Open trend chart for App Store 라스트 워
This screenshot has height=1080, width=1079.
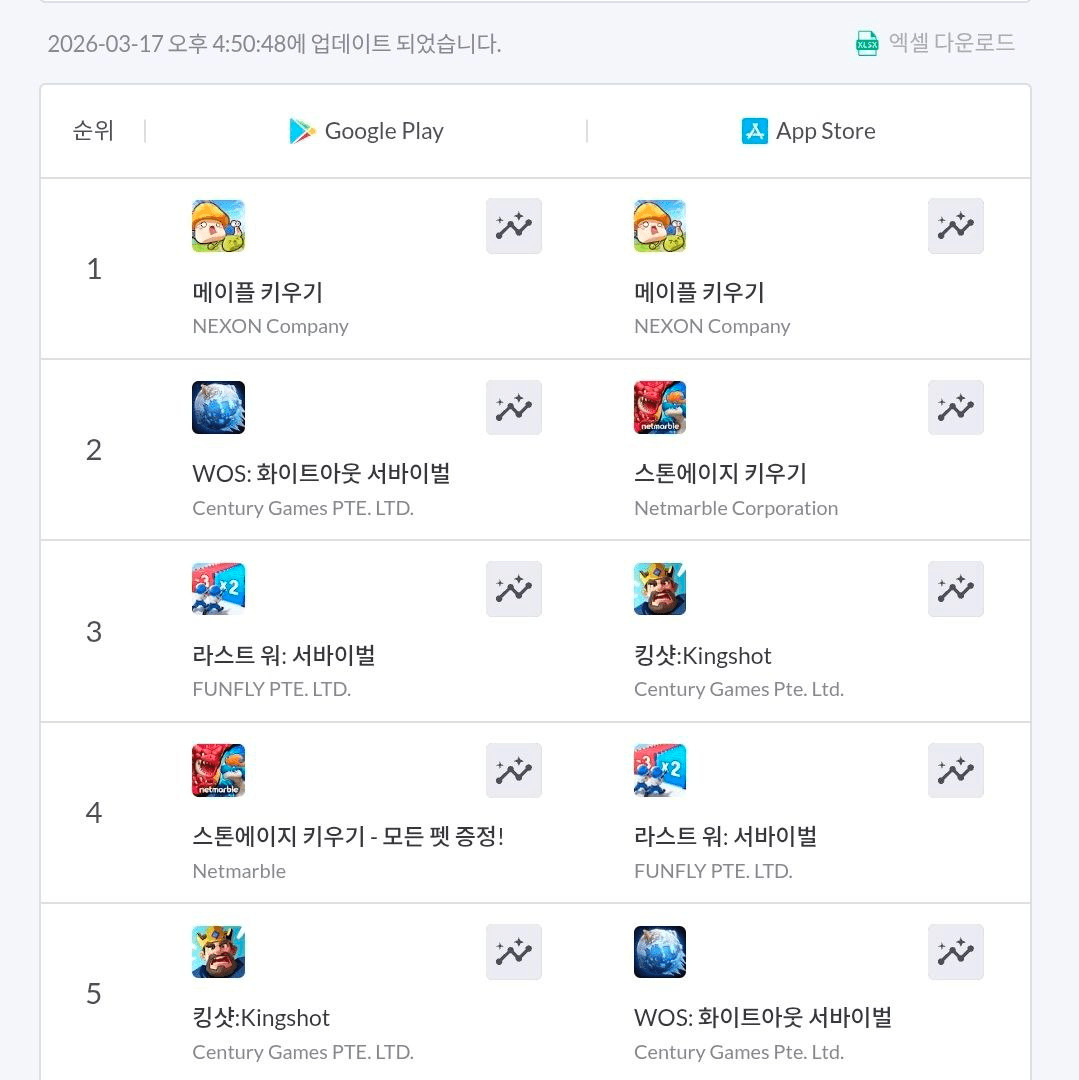tap(956, 771)
